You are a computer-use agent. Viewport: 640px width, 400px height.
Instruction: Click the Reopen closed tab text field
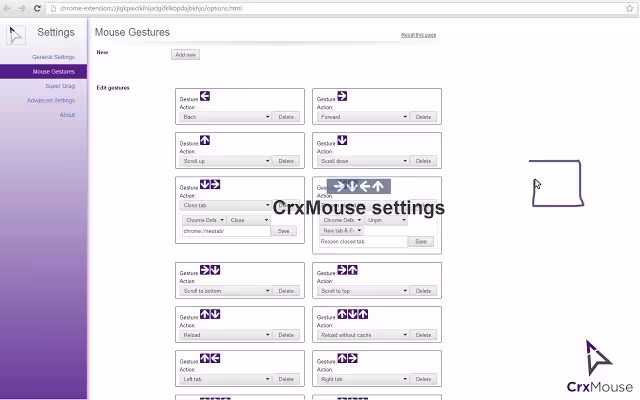(363, 242)
